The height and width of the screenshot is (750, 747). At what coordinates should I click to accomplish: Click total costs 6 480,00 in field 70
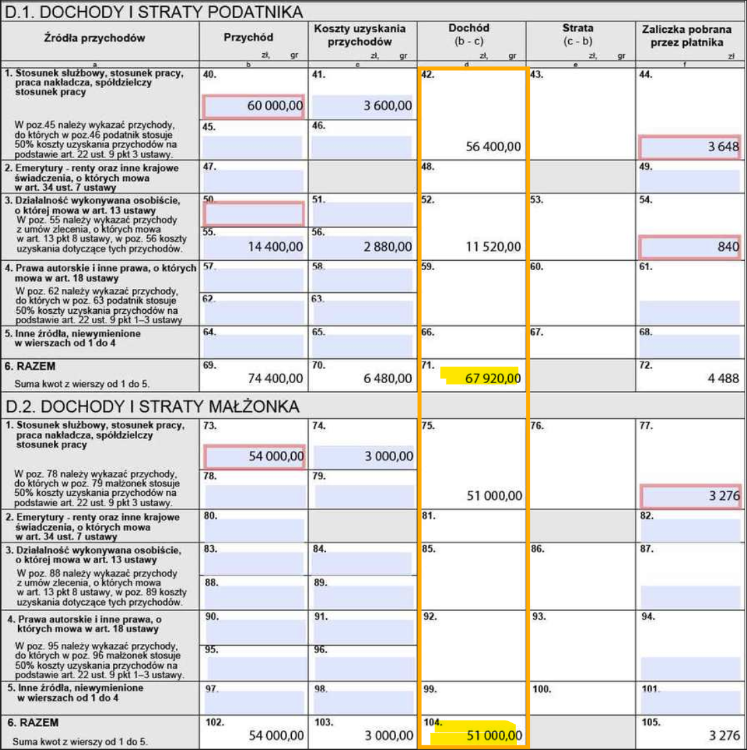(387, 378)
